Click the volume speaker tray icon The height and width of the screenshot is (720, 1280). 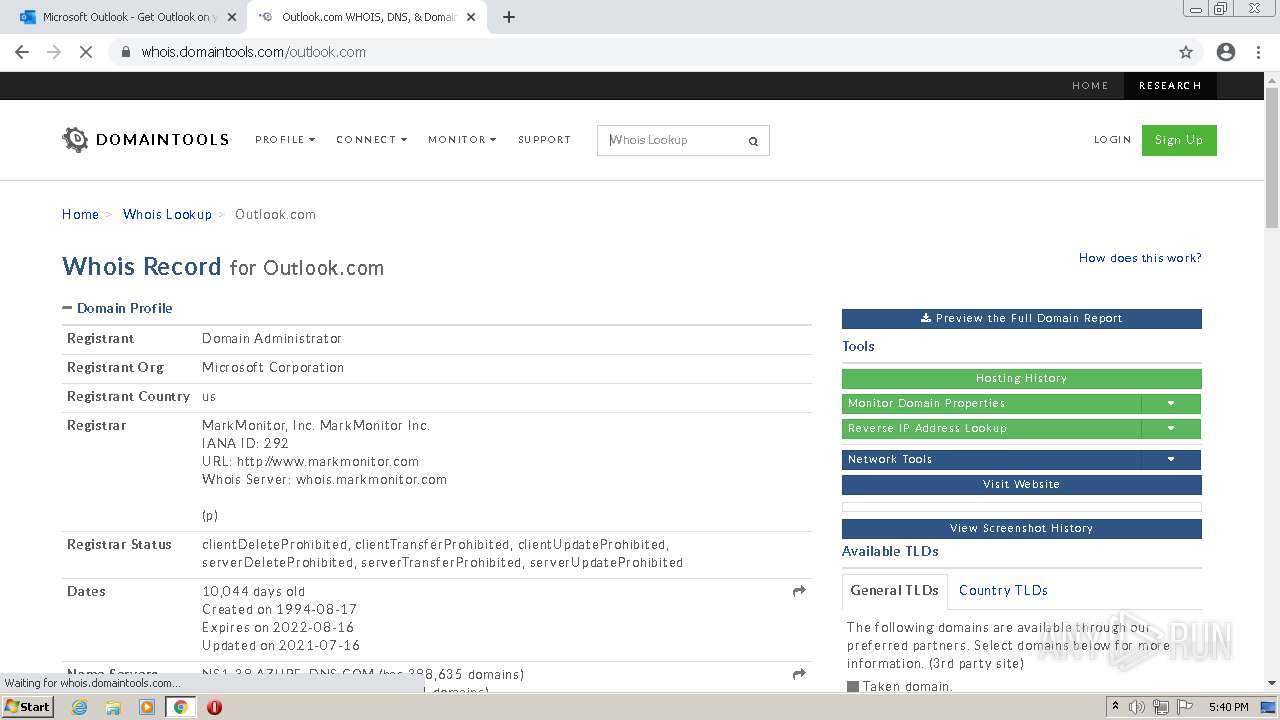point(1137,707)
